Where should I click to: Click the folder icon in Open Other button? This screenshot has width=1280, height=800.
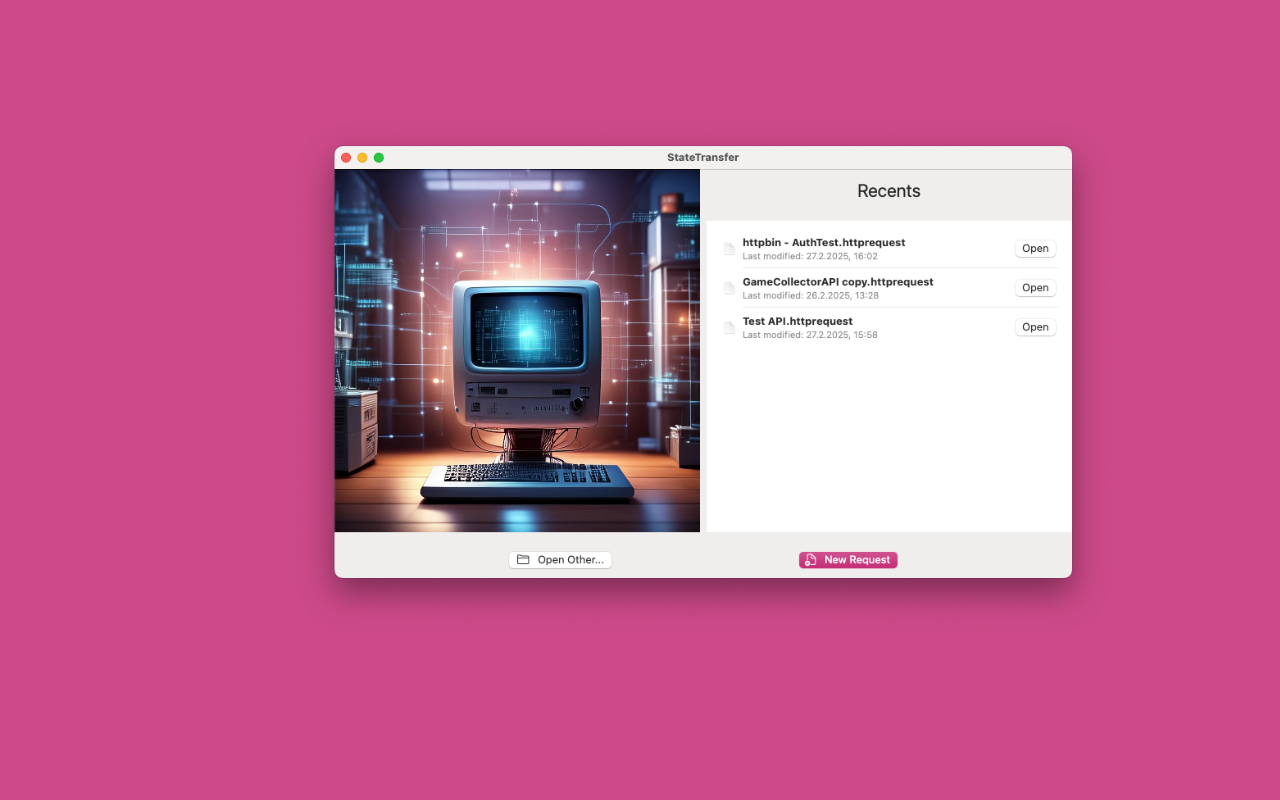(523, 560)
